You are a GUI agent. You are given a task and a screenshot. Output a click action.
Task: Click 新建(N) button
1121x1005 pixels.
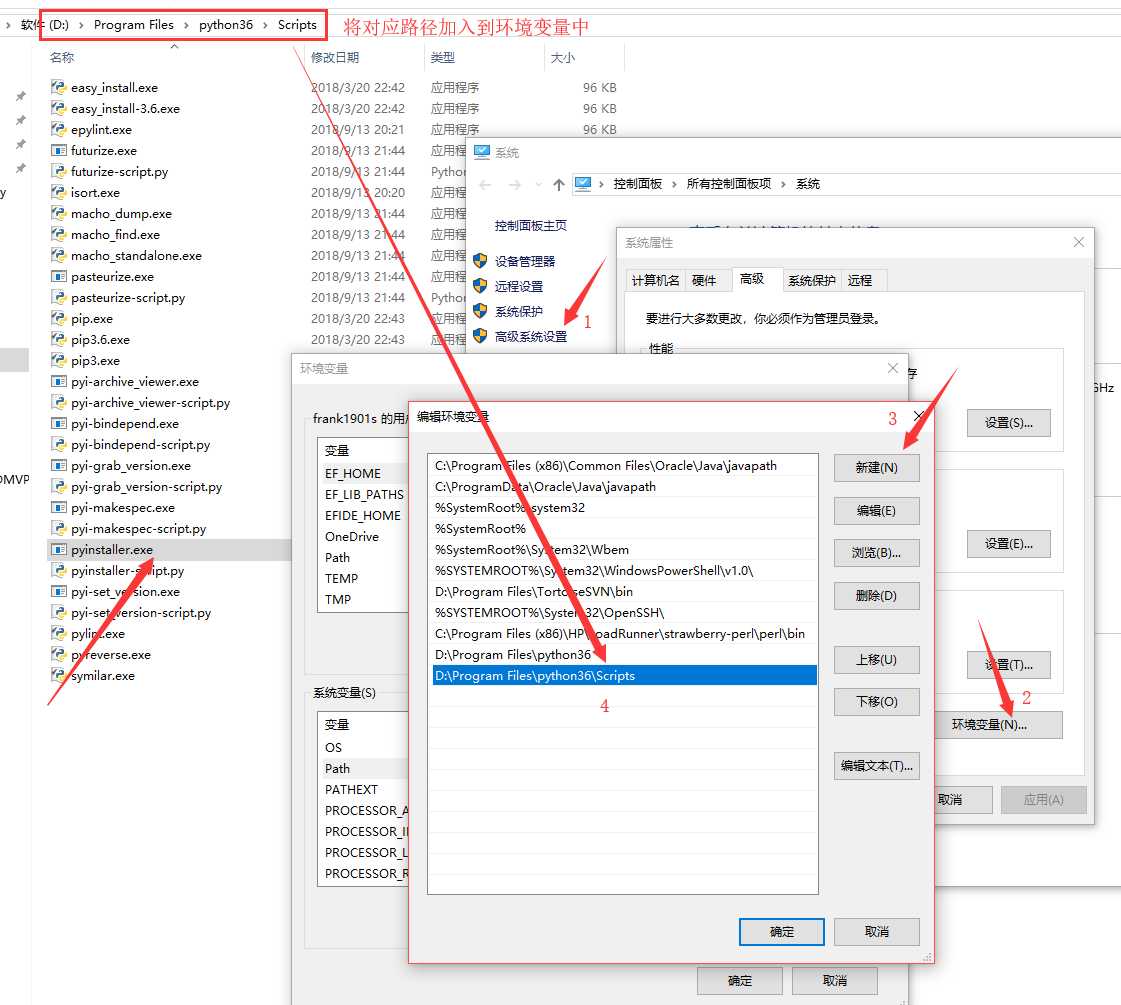pos(876,467)
